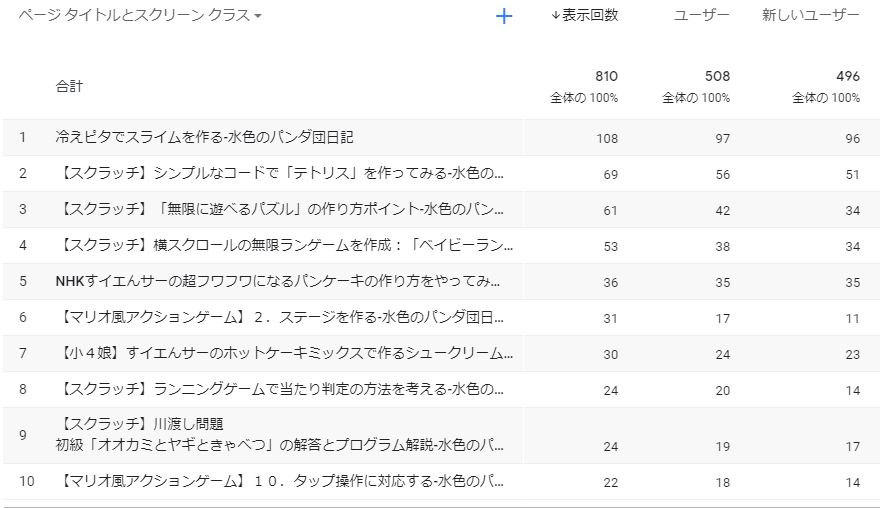Click users value 97 in row 1
The image size is (880, 508).
pyautogui.click(x=722, y=139)
